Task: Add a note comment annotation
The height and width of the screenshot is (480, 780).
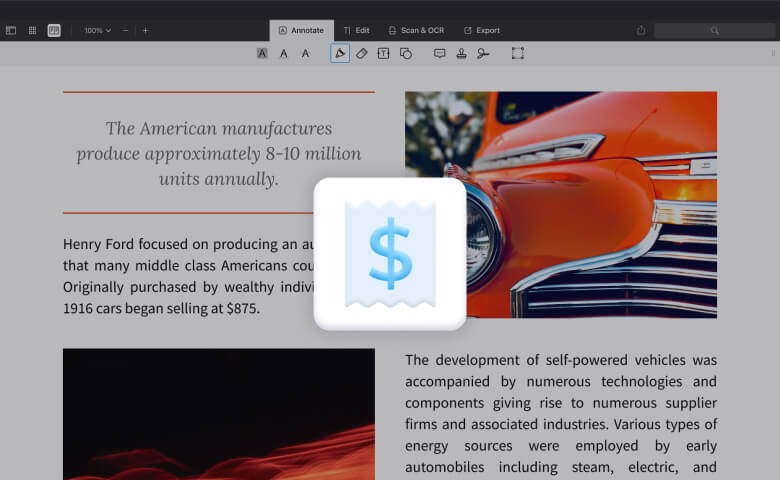Action: pos(439,53)
